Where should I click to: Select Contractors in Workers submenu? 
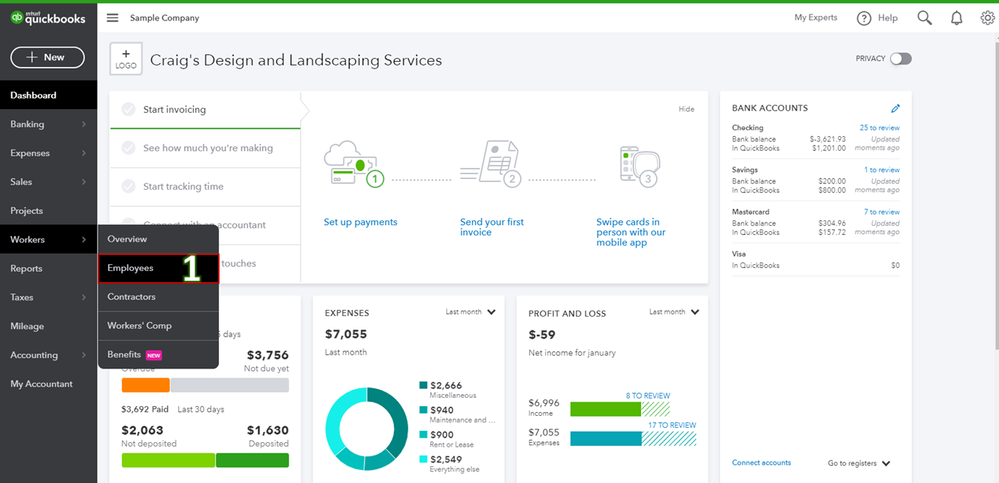[x=158, y=297]
